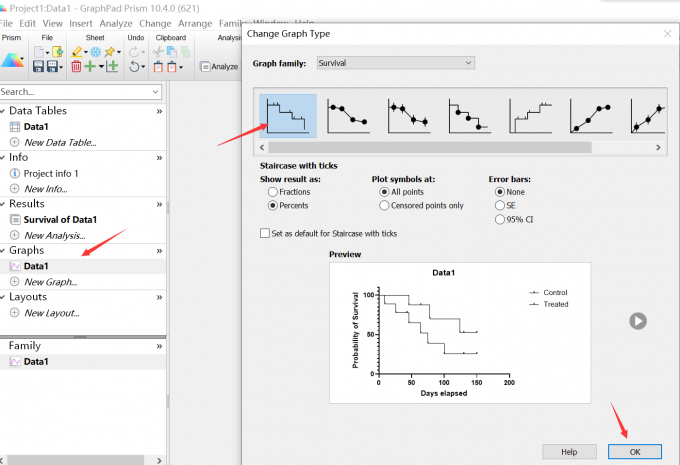Select the fifth thumbnail, ascending staircase
This screenshot has width=680, height=465.
(x=530, y=116)
